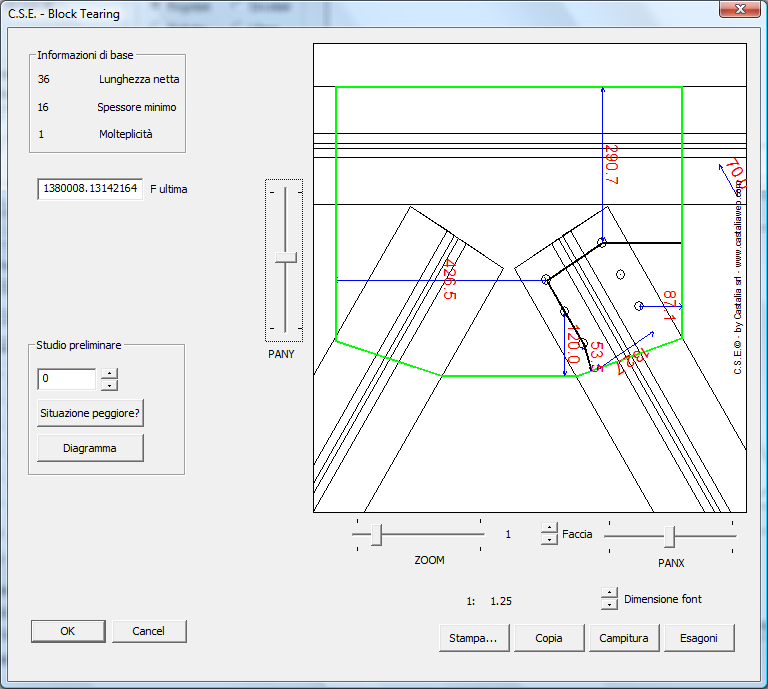Image resolution: width=768 pixels, height=689 pixels.
Task: Click the ZOOM slider handle
Action: click(x=376, y=535)
